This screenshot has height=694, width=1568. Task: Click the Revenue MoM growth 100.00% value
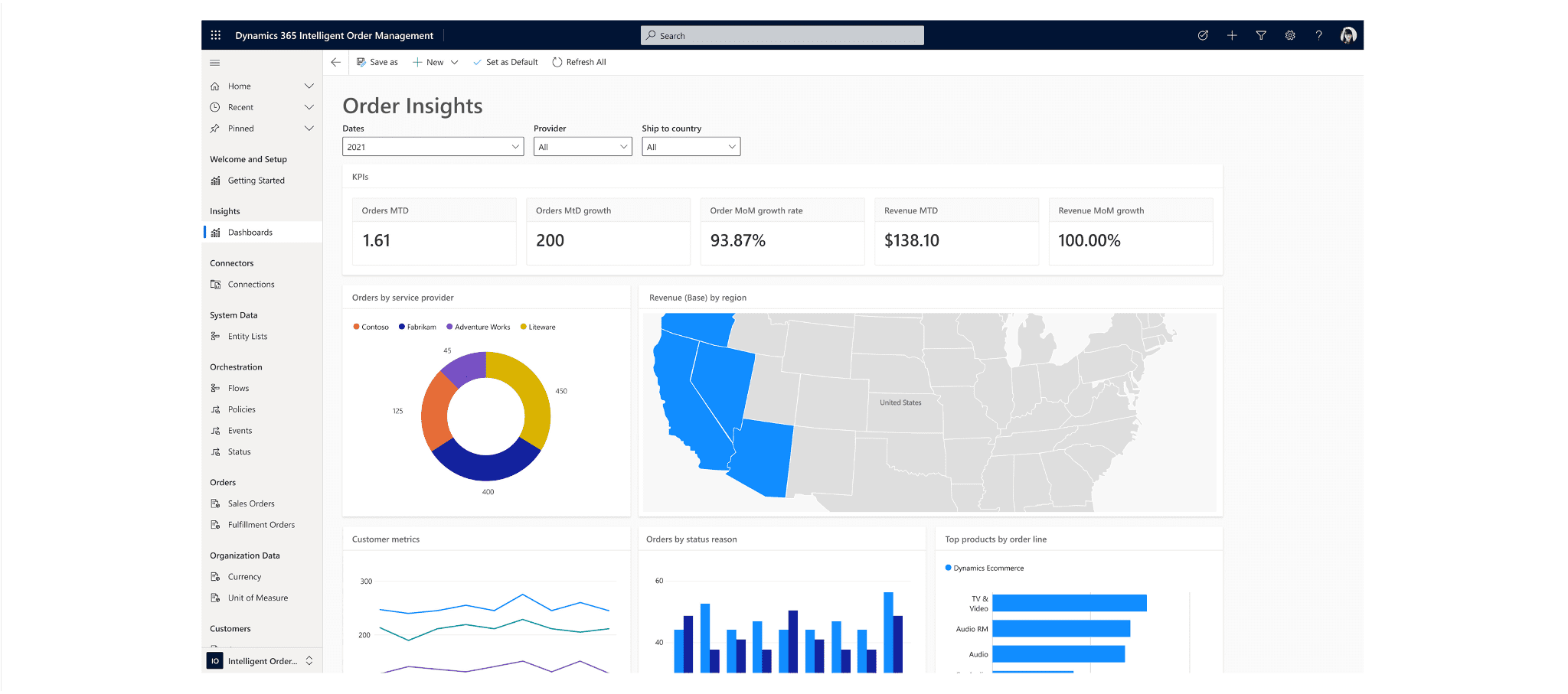[1089, 240]
